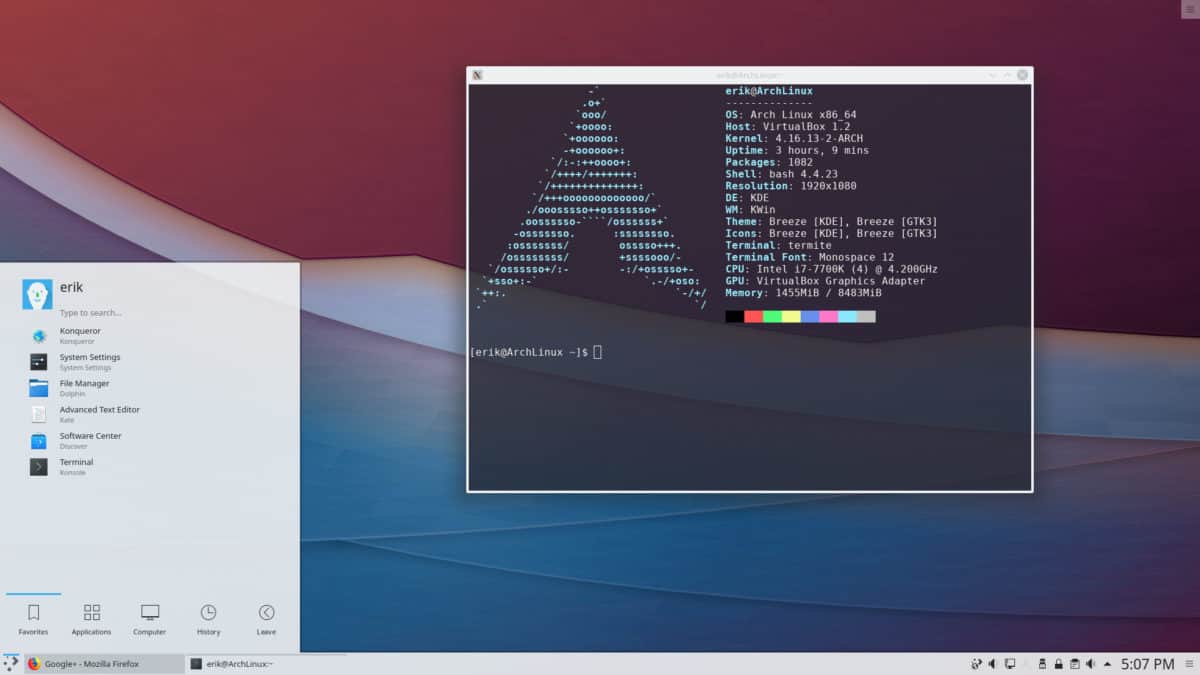Switch to the Computer tab in the launcher
This screenshot has height=675, width=1200.
click(149, 618)
